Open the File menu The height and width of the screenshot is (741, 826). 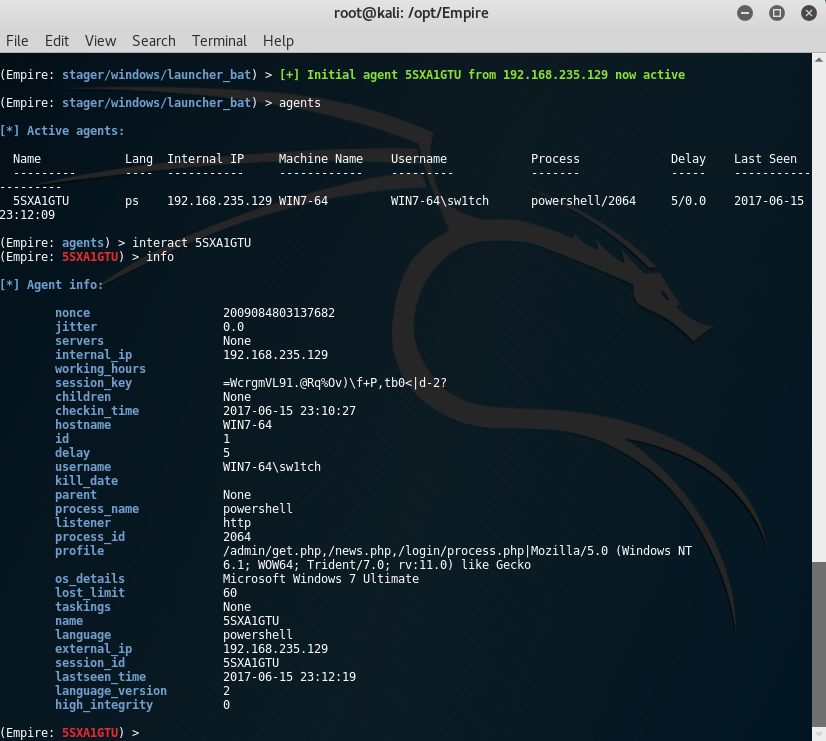pyautogui.click(x=17, y=41)
